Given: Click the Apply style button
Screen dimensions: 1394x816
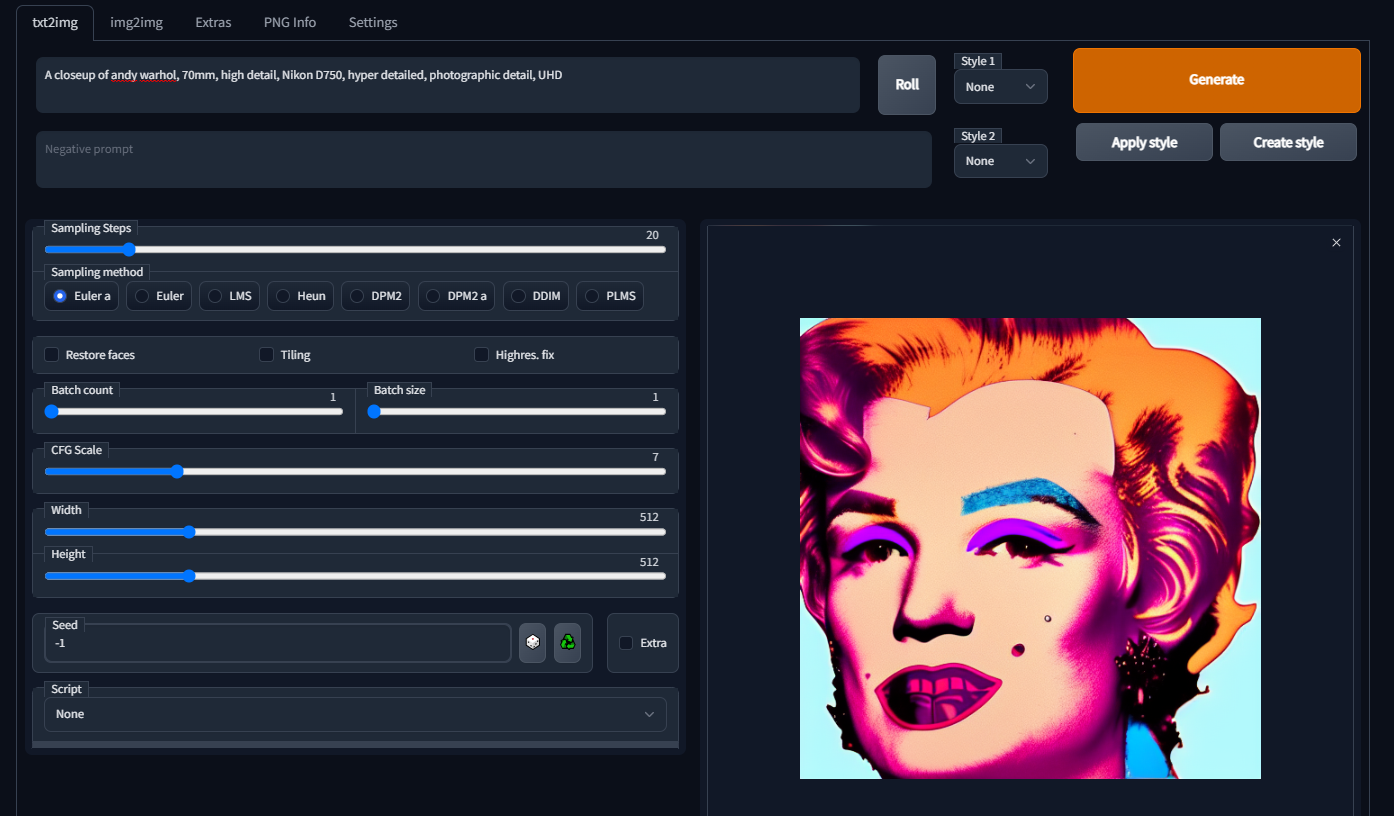Looking at the screenshot, I should (1144, 142).
